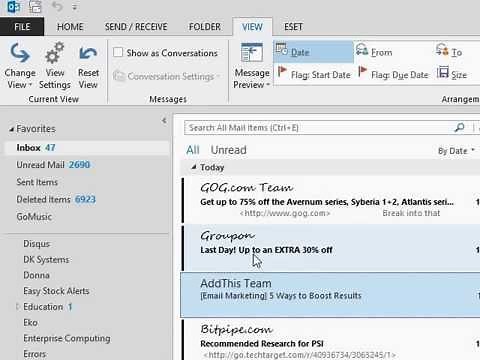Image resolution: width=480 pixels, height=360 pixels.
Task: Arrange messages by Date
Action: [313, 52]
